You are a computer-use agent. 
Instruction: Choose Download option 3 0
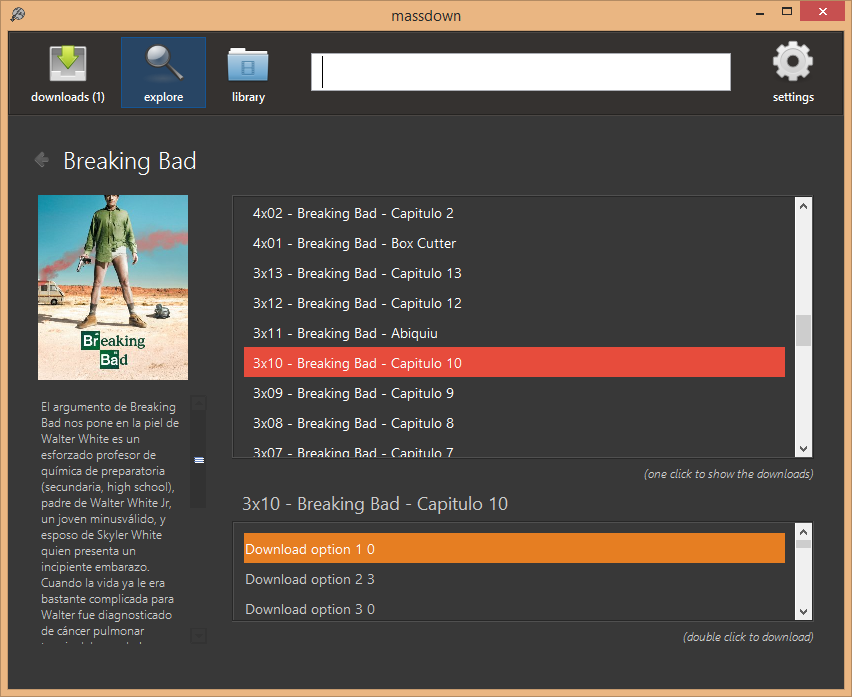(514, 608)
